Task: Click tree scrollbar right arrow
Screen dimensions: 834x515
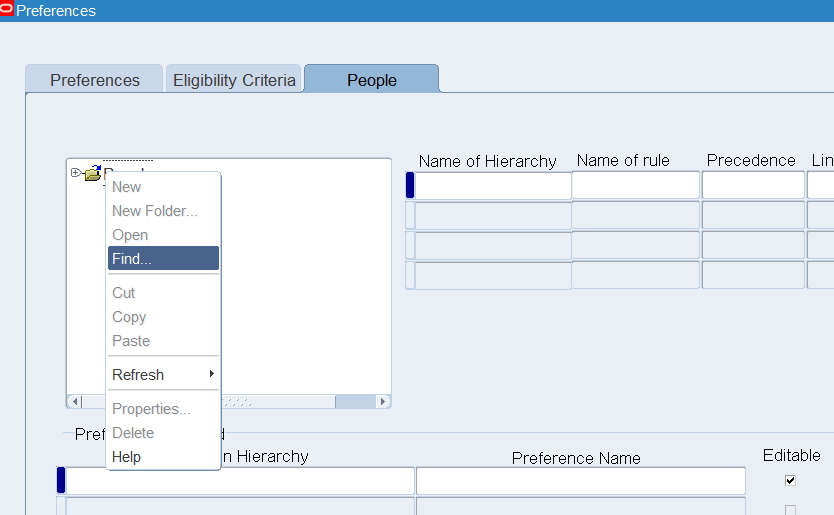Action: tap(382, 402)
